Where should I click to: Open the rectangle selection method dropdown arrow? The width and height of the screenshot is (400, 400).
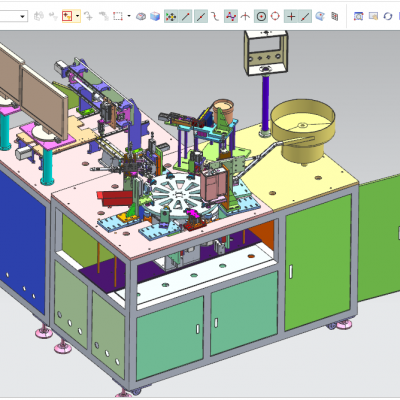(129, 16)
